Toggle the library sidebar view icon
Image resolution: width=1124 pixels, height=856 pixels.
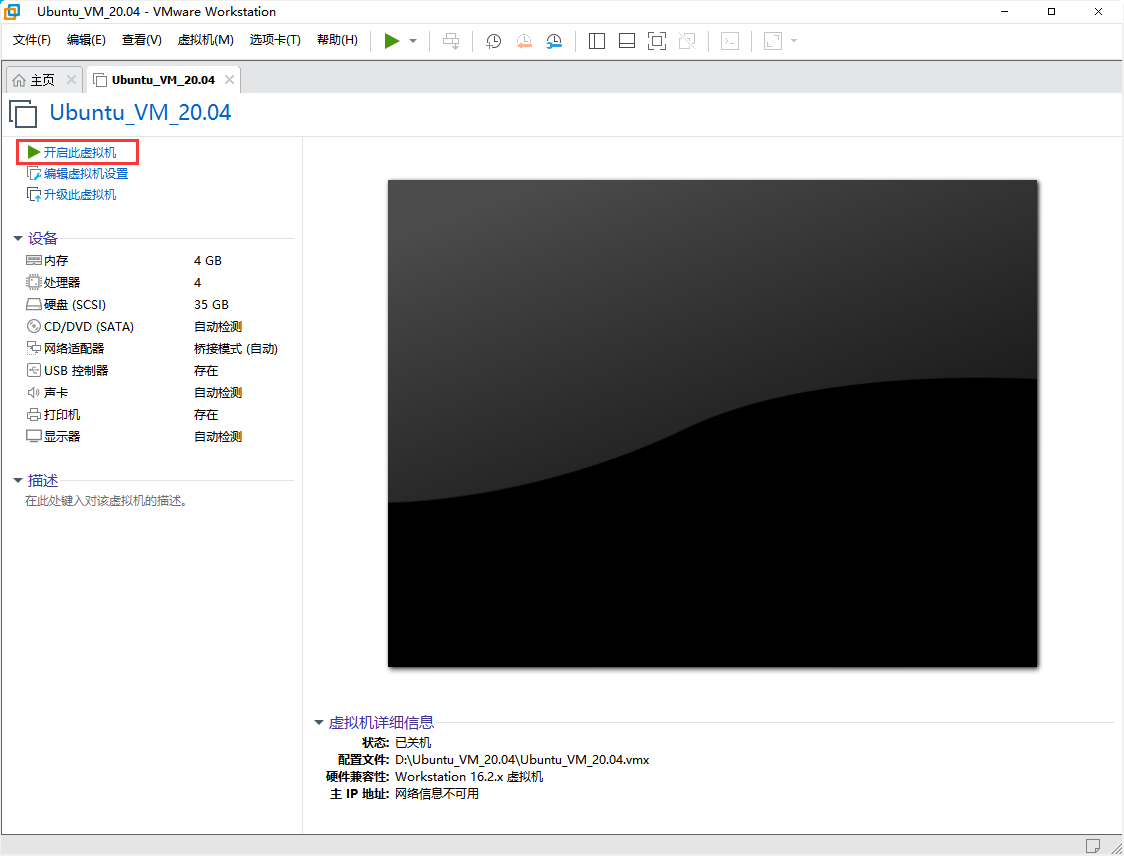[596, 41]
